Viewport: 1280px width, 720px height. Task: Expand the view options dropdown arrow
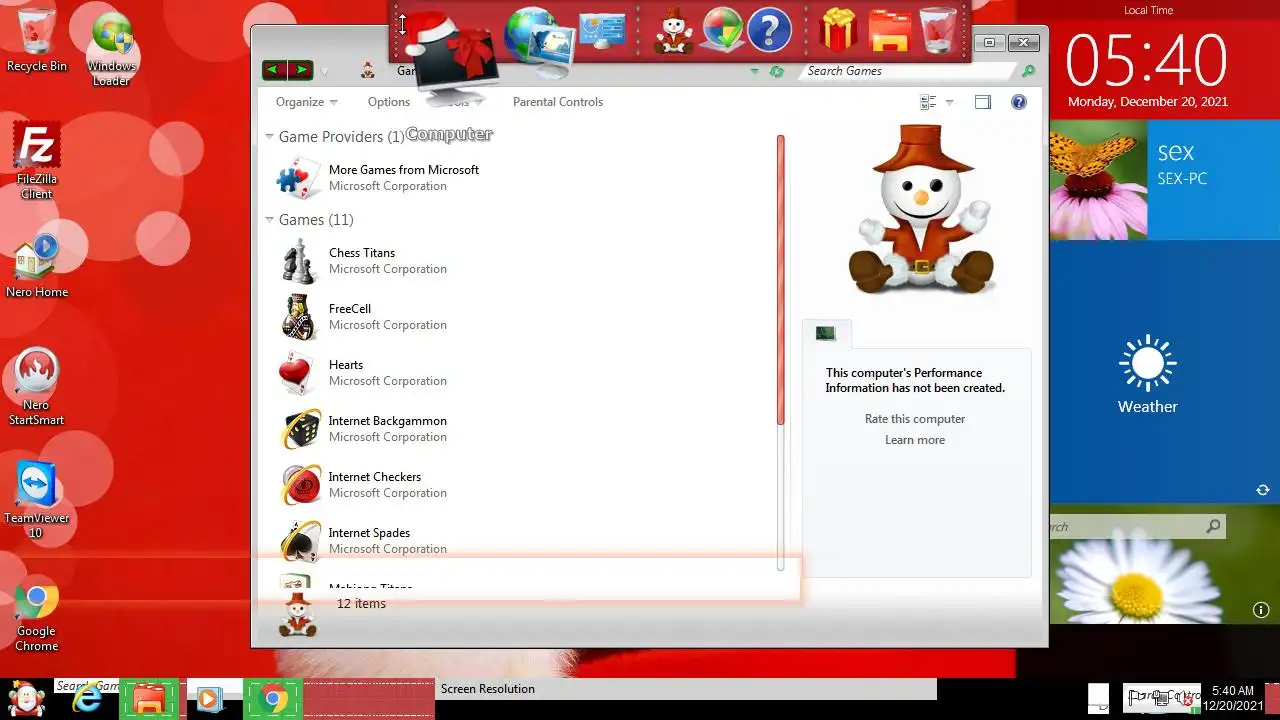pyautogui.click(x=949, y=102)
